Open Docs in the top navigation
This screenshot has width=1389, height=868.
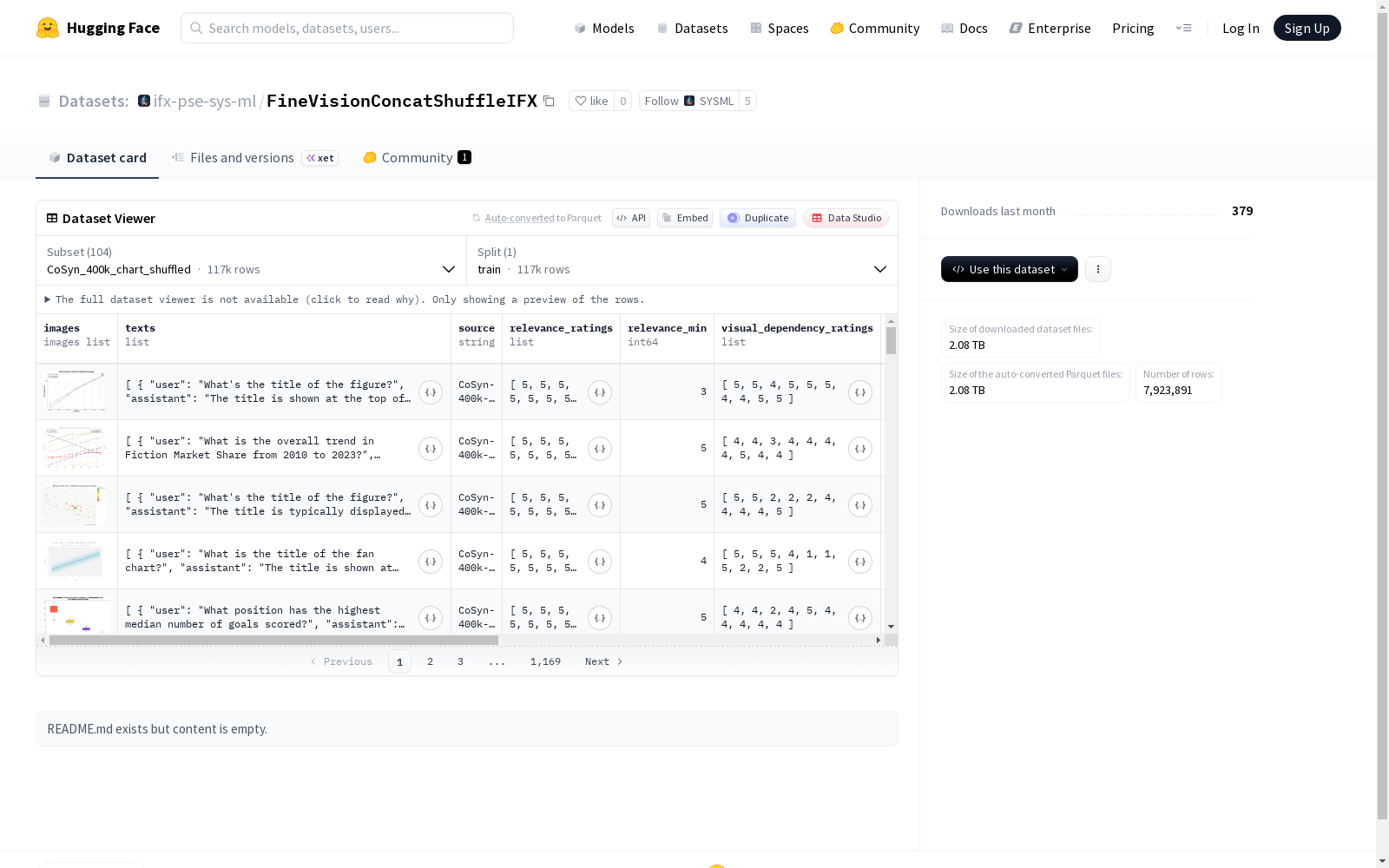pyautogui.click(x=964, y=28)
